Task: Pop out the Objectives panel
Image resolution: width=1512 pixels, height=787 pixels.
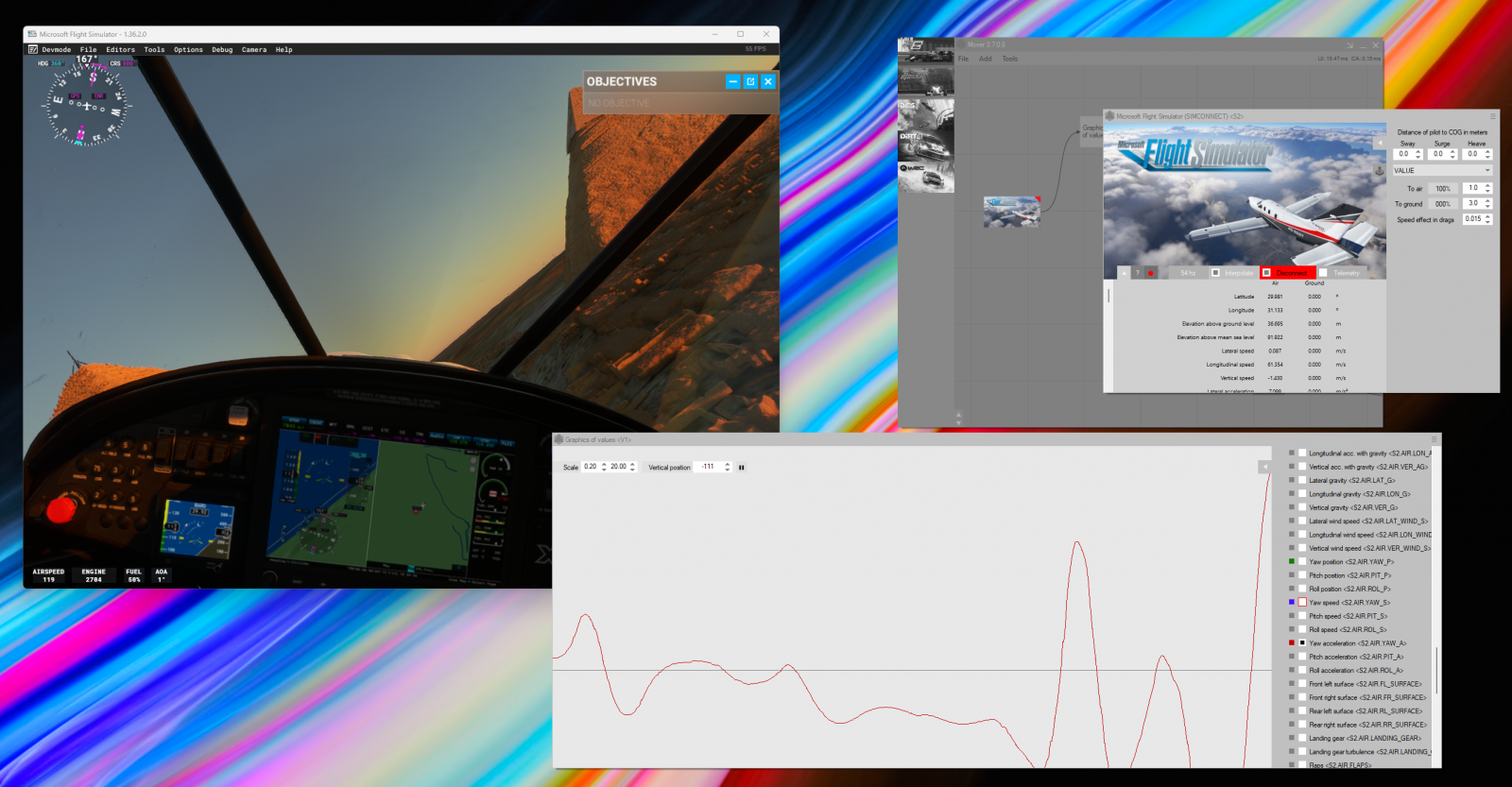Action: point(750,81)
